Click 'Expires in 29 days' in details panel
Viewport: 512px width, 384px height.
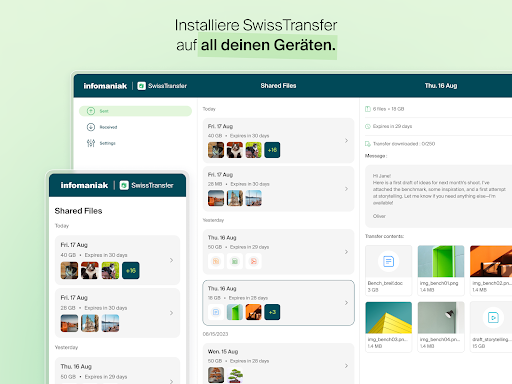point(392,126)
